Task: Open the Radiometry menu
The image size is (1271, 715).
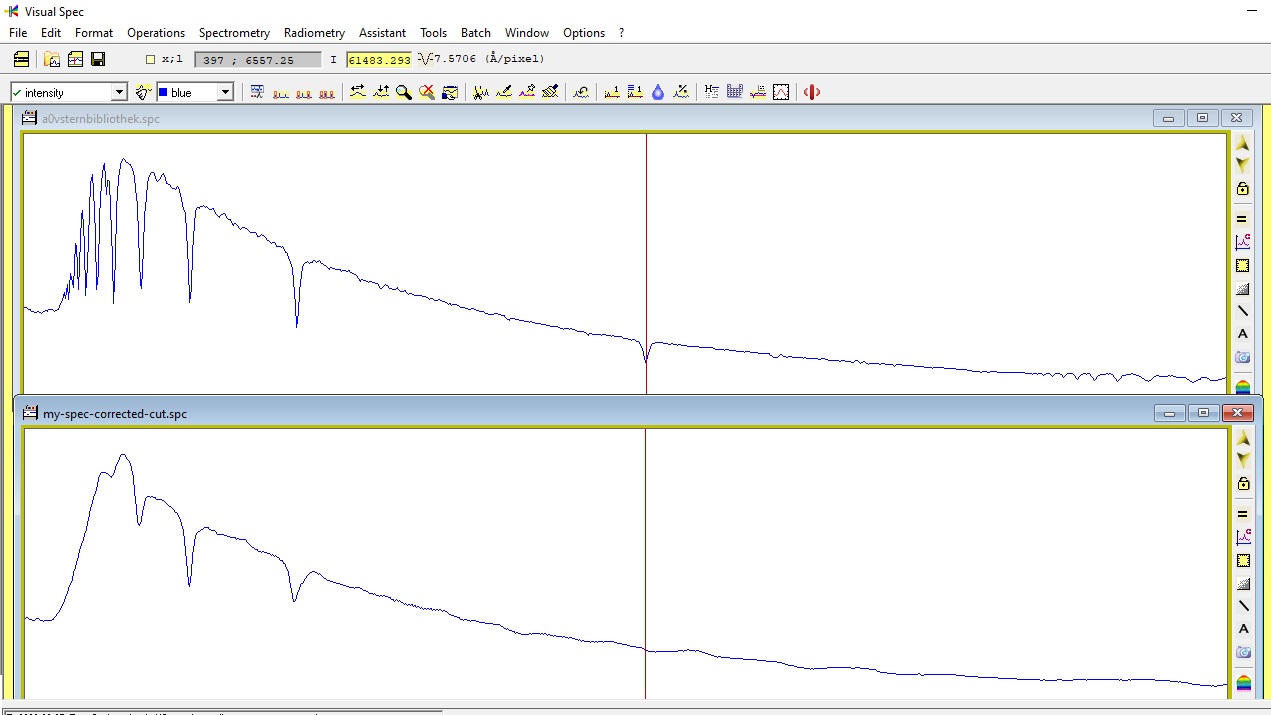Action: pos(314,33)
